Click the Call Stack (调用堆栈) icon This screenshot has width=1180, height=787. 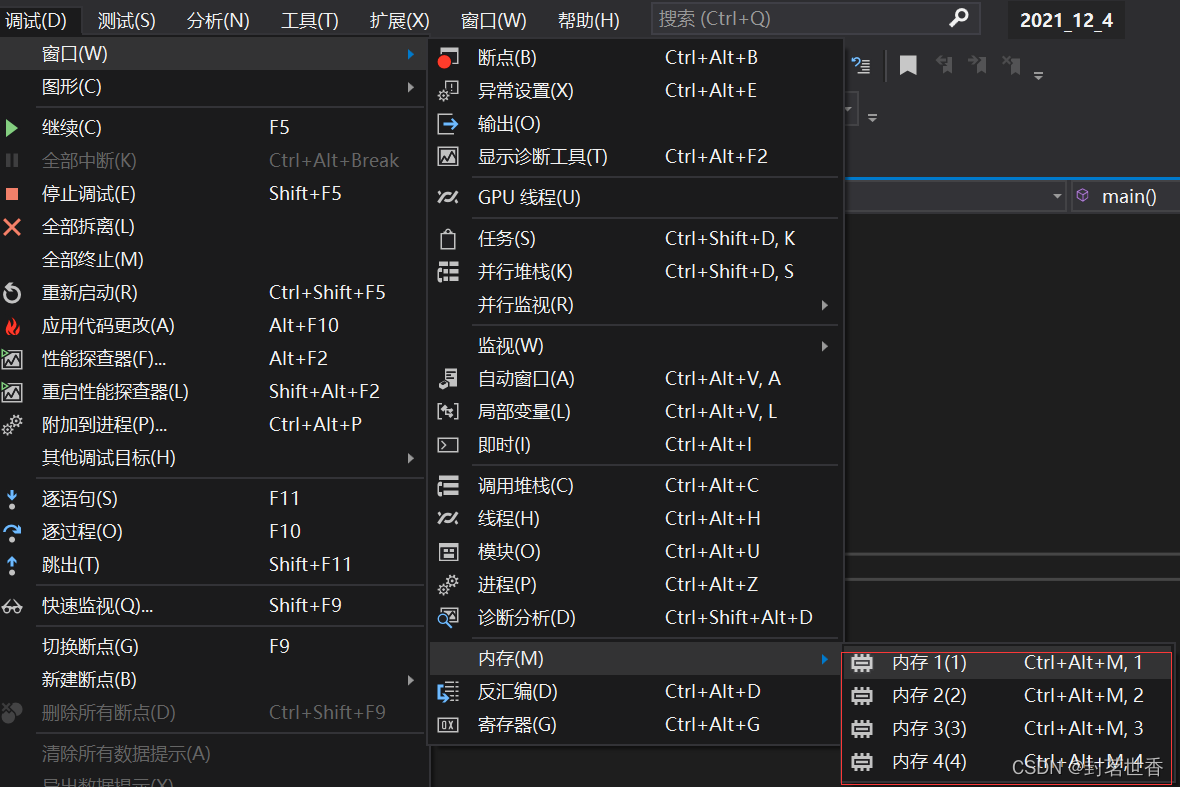(x=447, y=486)
